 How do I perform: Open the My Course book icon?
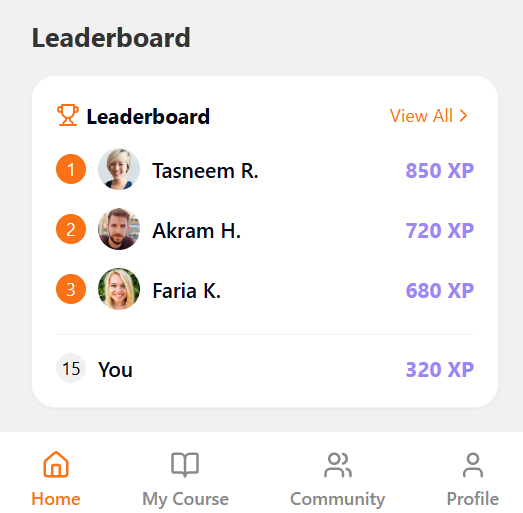tap(185, 465)
